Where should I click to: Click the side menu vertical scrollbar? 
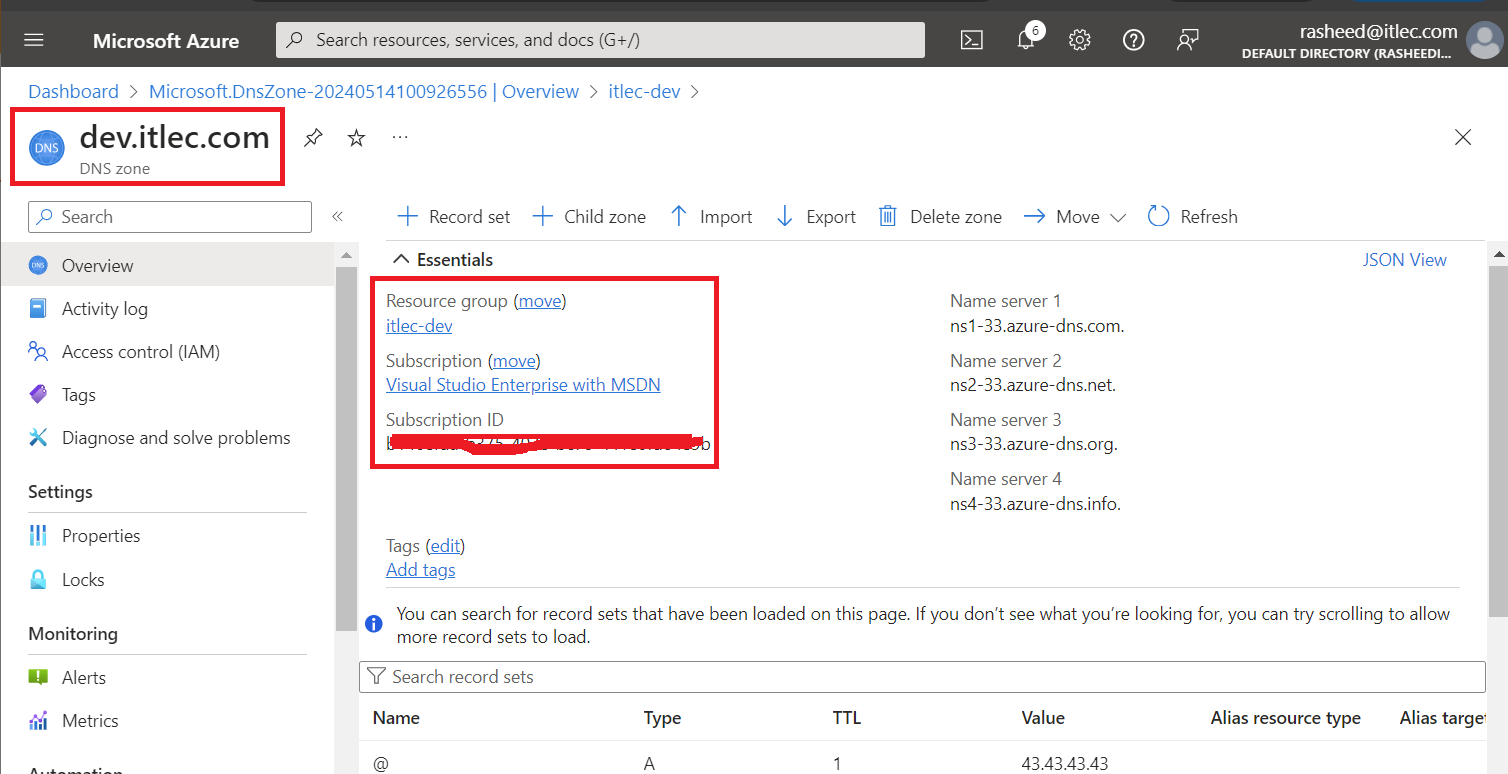pyautogui.click(x=345, y=450)
